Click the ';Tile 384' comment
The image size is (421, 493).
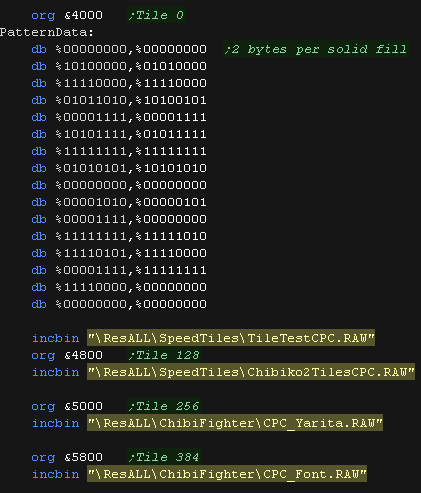coord(164,457)
